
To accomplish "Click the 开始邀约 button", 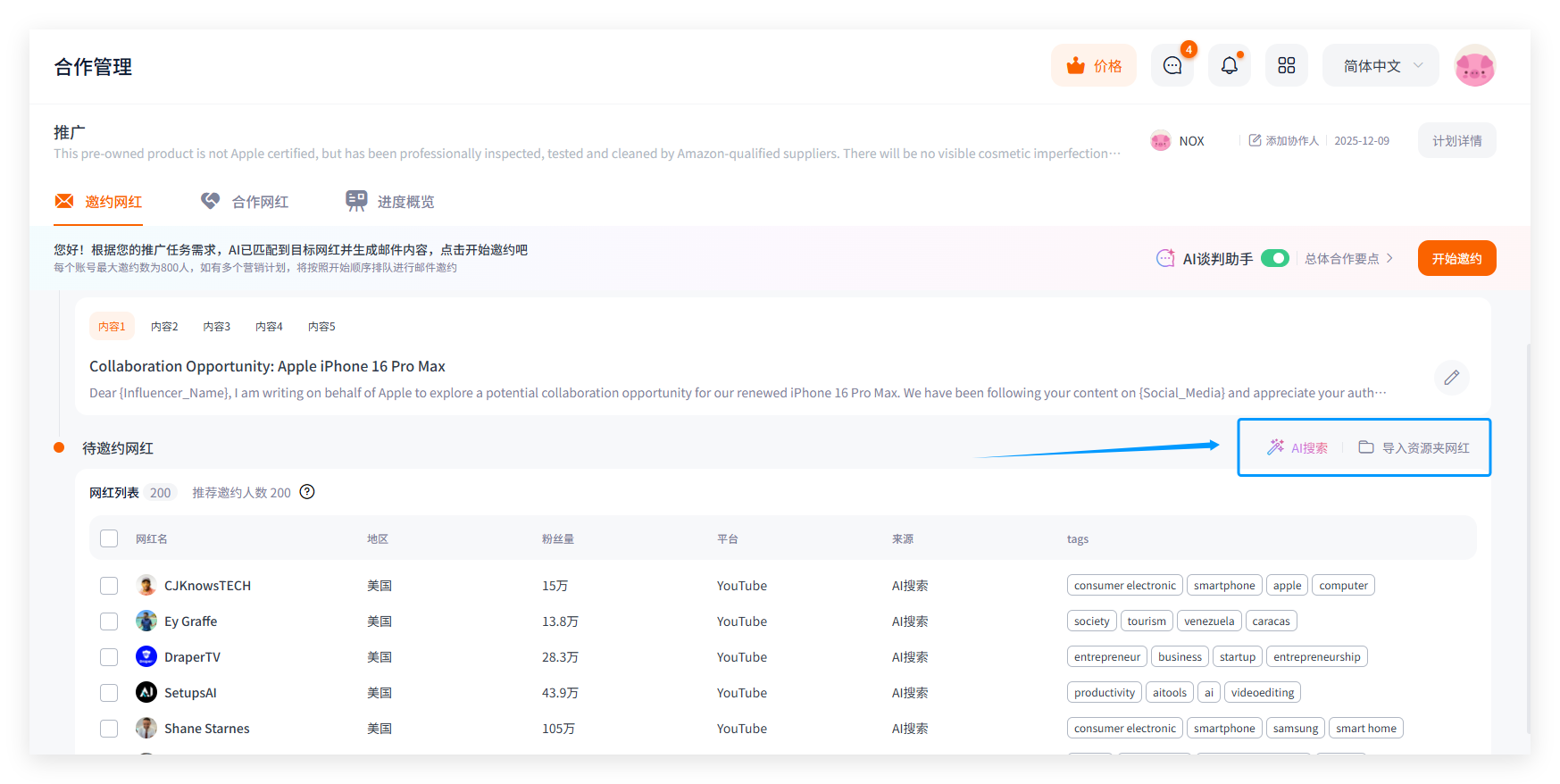I will (x=1456, y=259).
